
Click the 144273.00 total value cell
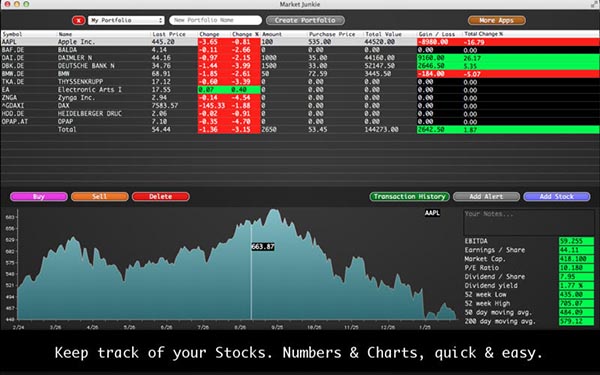[382, 130]
